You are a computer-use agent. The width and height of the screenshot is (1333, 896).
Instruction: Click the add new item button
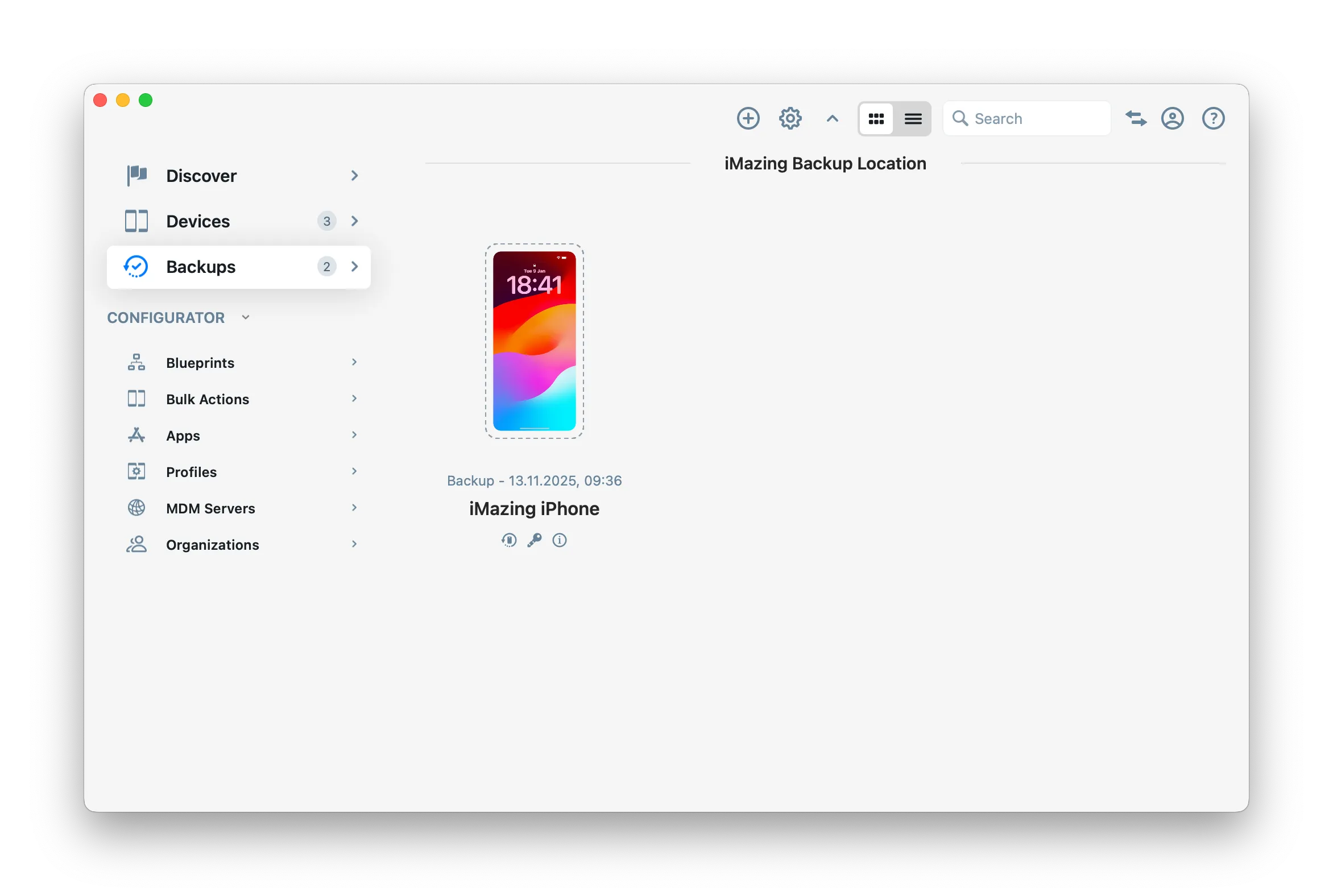tap(748, 118)
